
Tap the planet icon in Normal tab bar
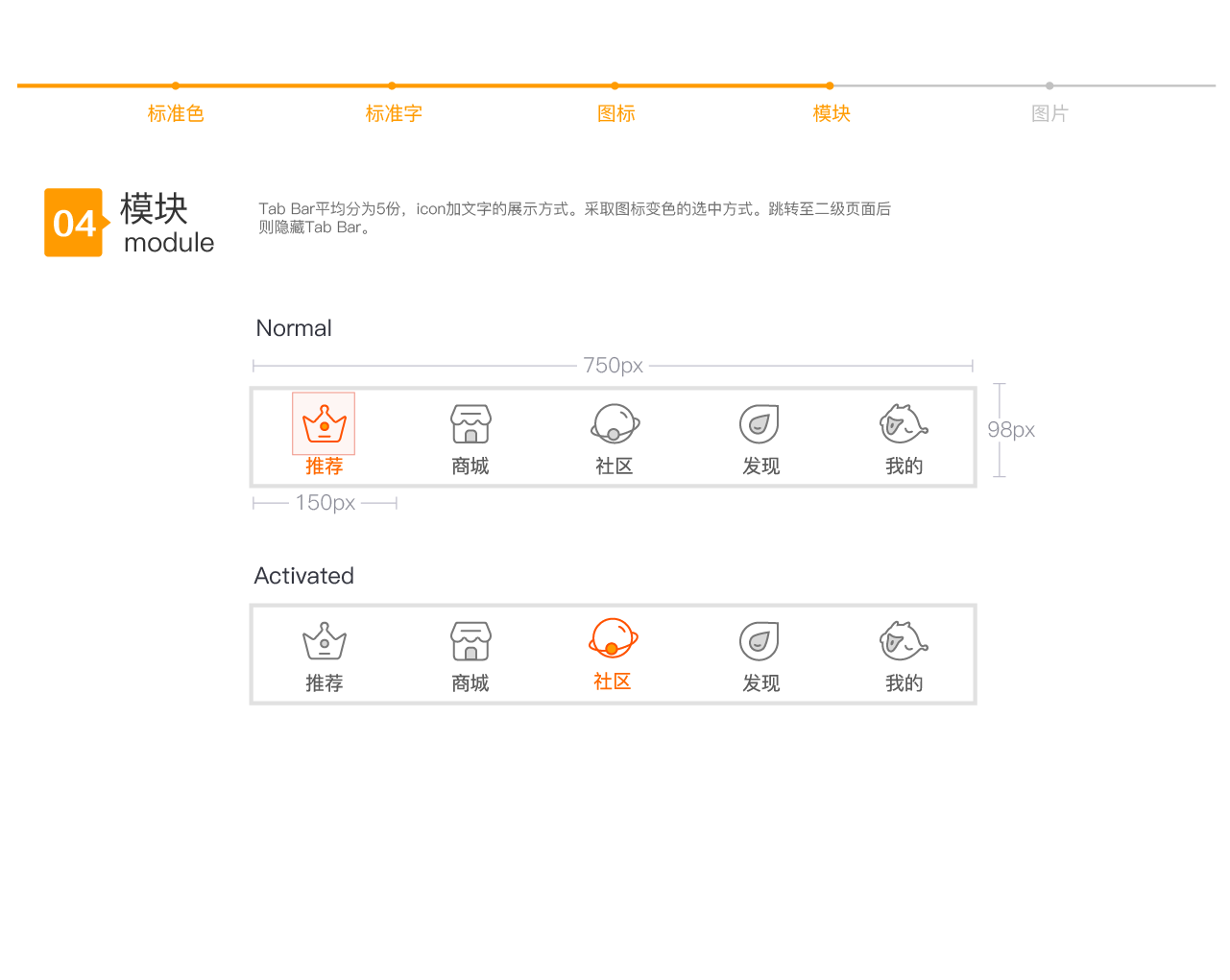[x=615, y=423]
